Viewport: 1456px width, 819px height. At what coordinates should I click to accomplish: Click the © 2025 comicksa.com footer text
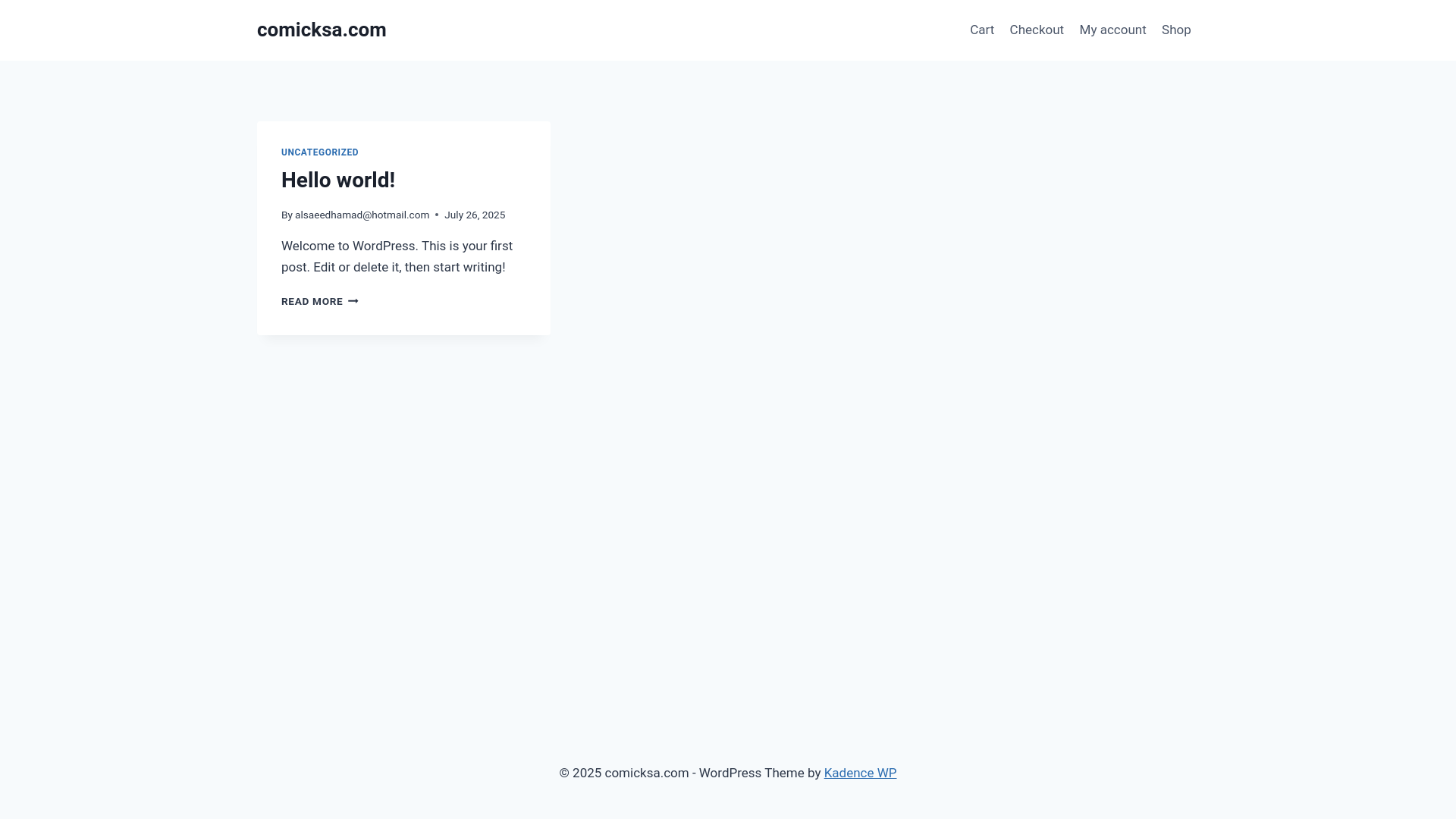(x=624, y=773)
